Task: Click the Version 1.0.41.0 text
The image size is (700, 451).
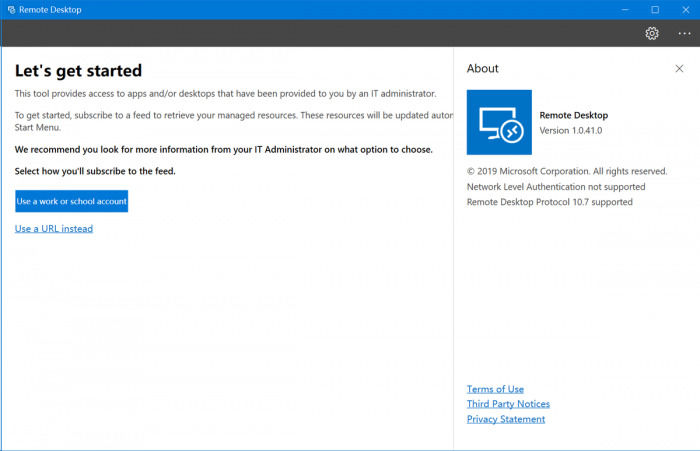Action: [x=571, y=130]
